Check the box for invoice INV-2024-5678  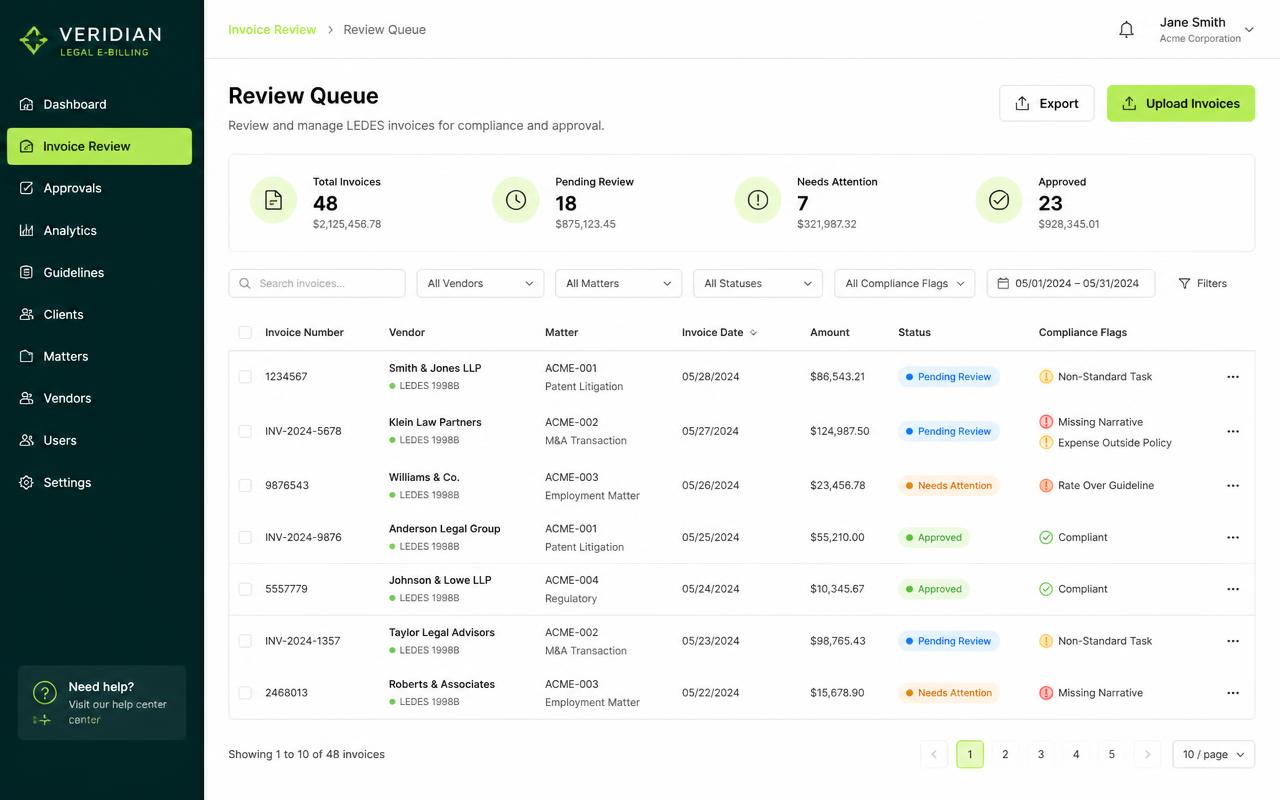click(x=245, y=432)
